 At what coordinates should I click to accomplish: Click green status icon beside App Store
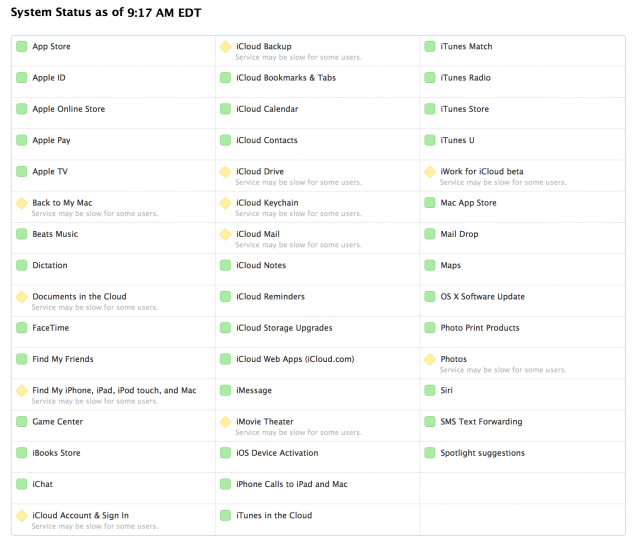coord(22,47)
